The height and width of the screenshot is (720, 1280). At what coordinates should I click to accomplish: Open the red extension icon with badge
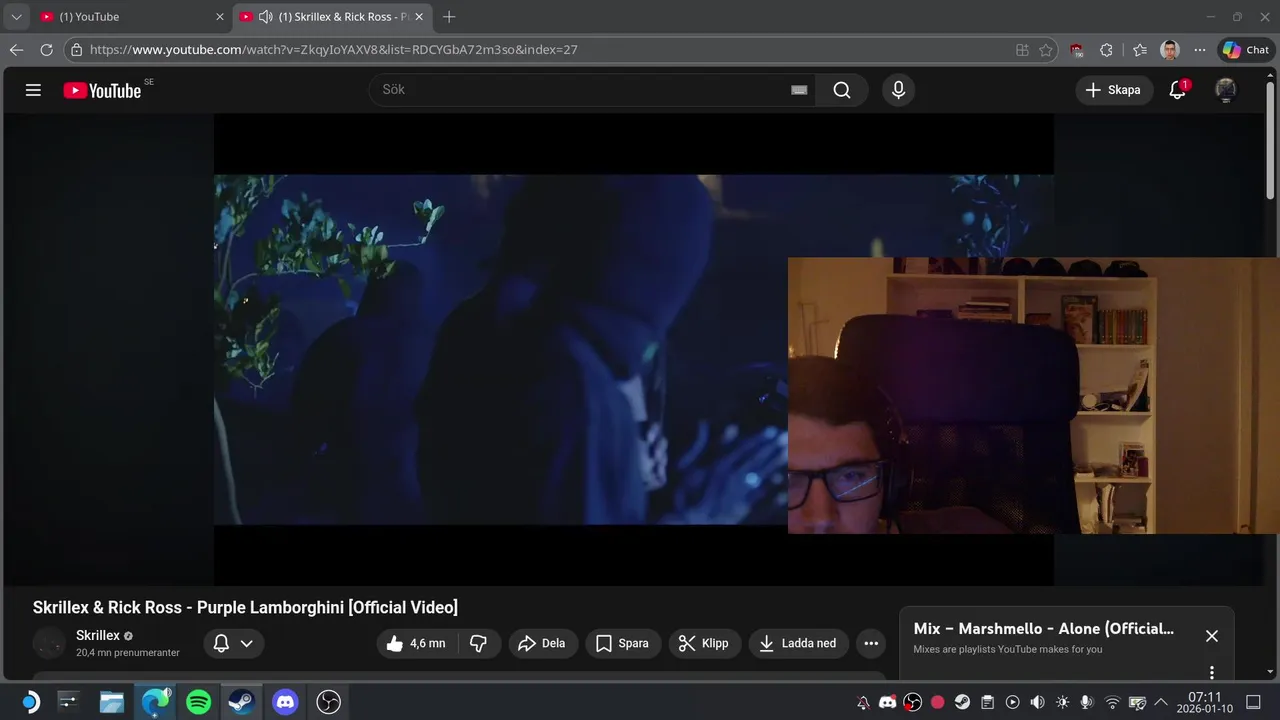1077,50
